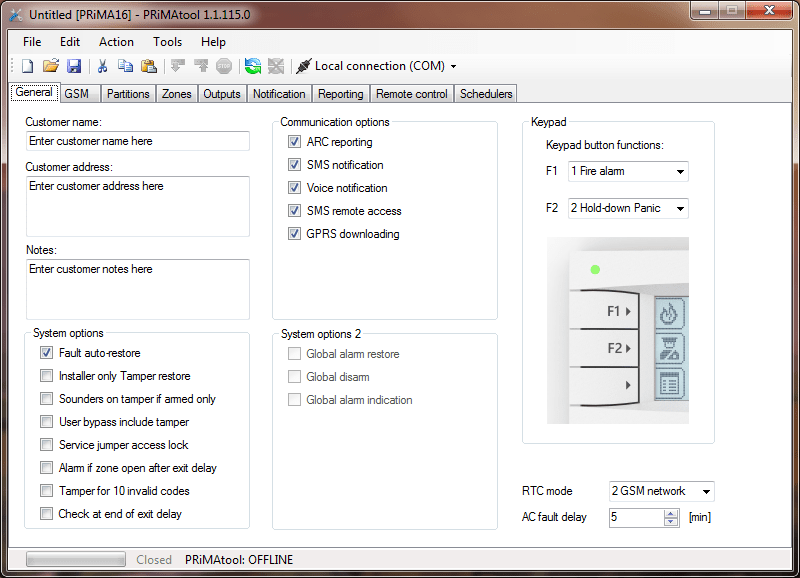Cut using the scissors icon
This screenshot has width=800, height=578.
point(102,66)
